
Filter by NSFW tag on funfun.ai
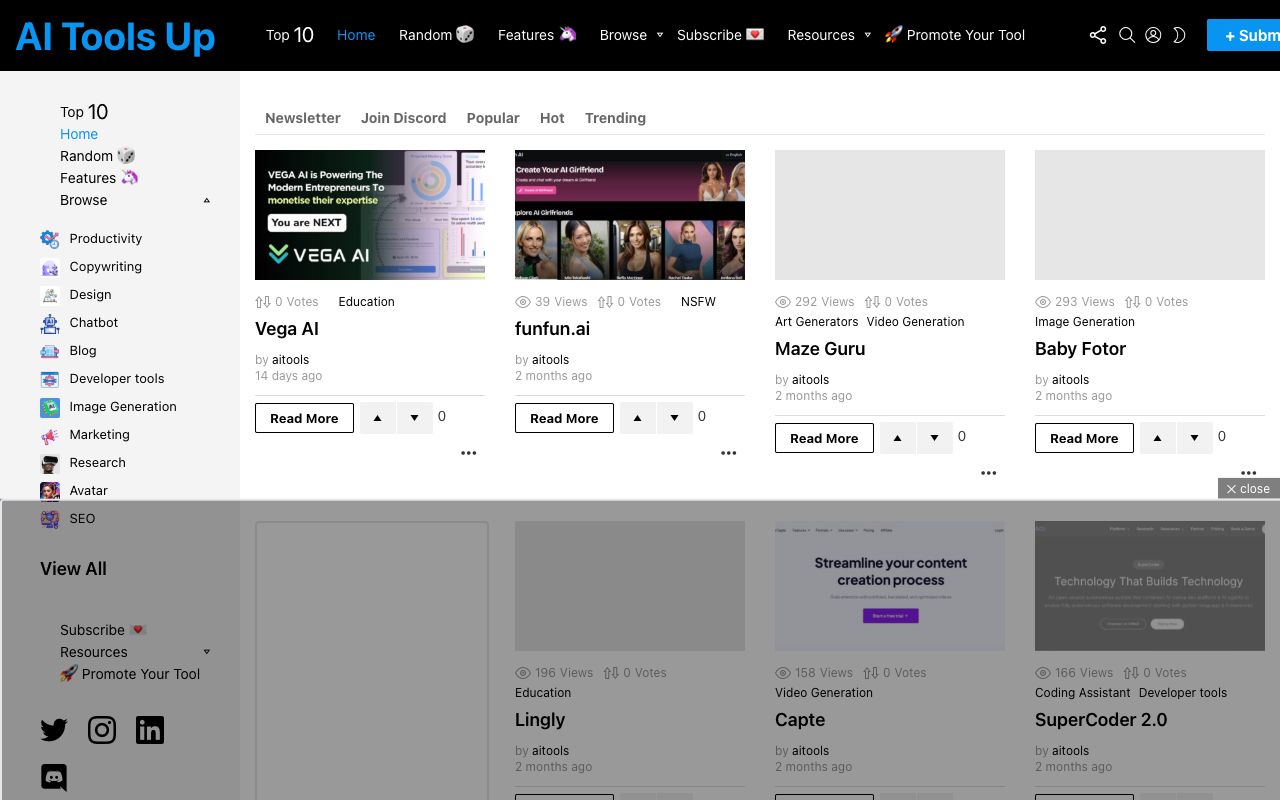pos(698,302)
